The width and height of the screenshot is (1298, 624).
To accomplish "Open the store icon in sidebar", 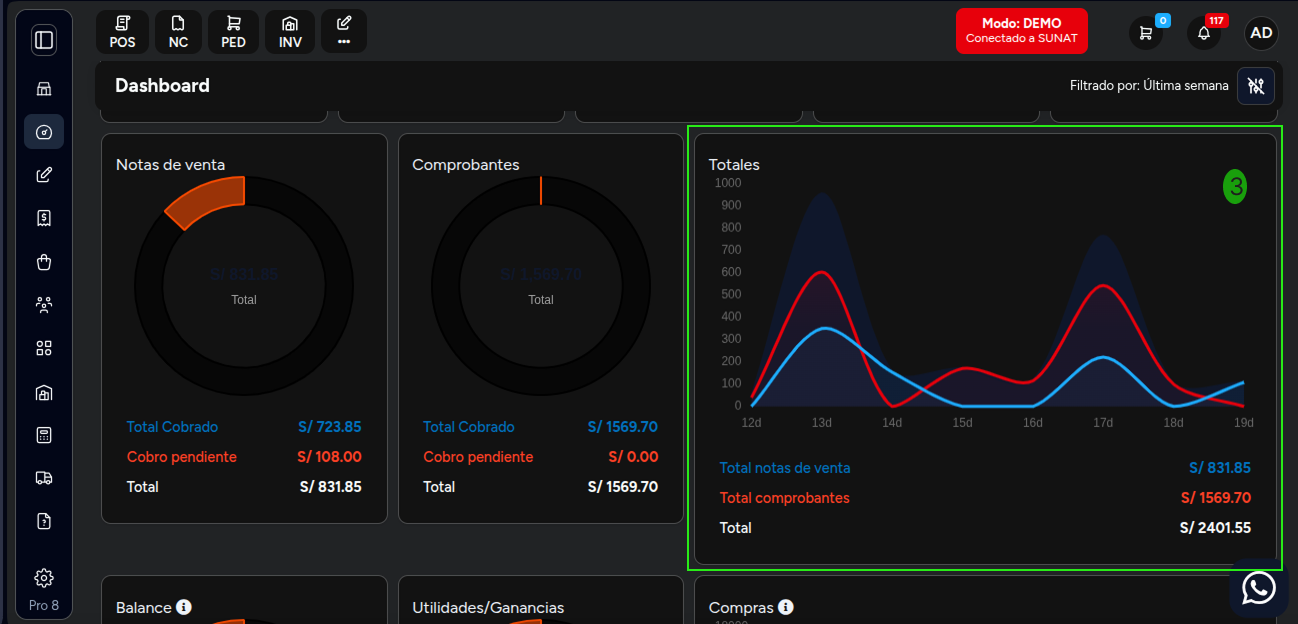I will pyautogui.click(x=44, y=89).
